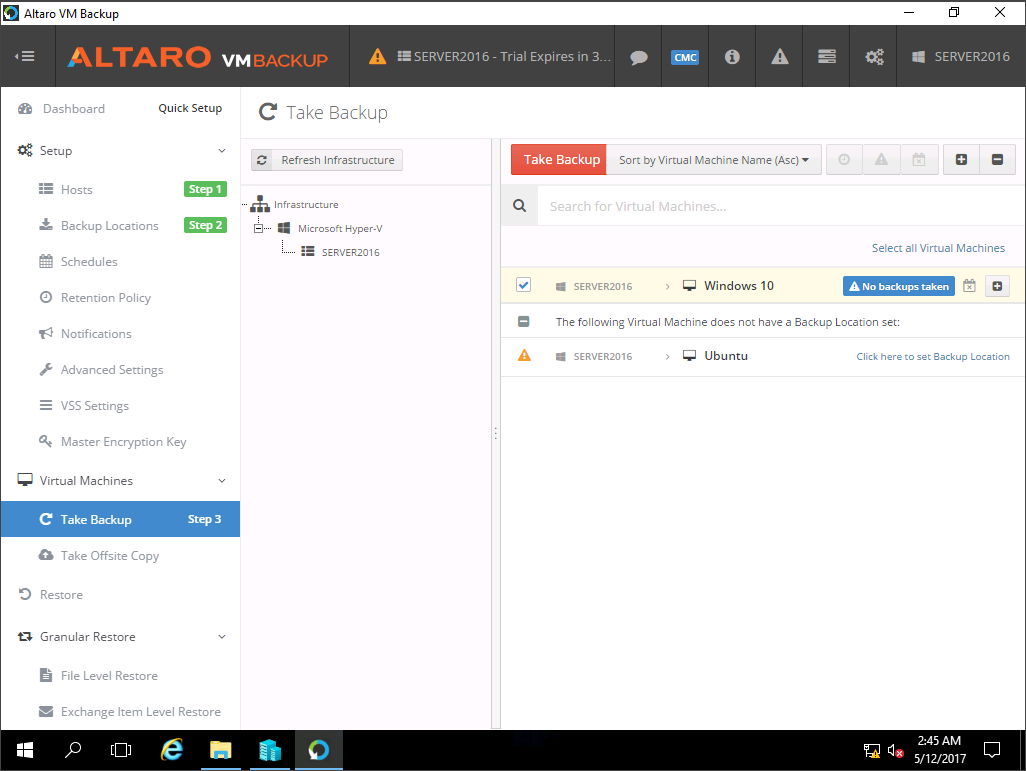The image size is (1026, 771).
Task: Open the CMC console icon
Action: [x=685, y=57]
